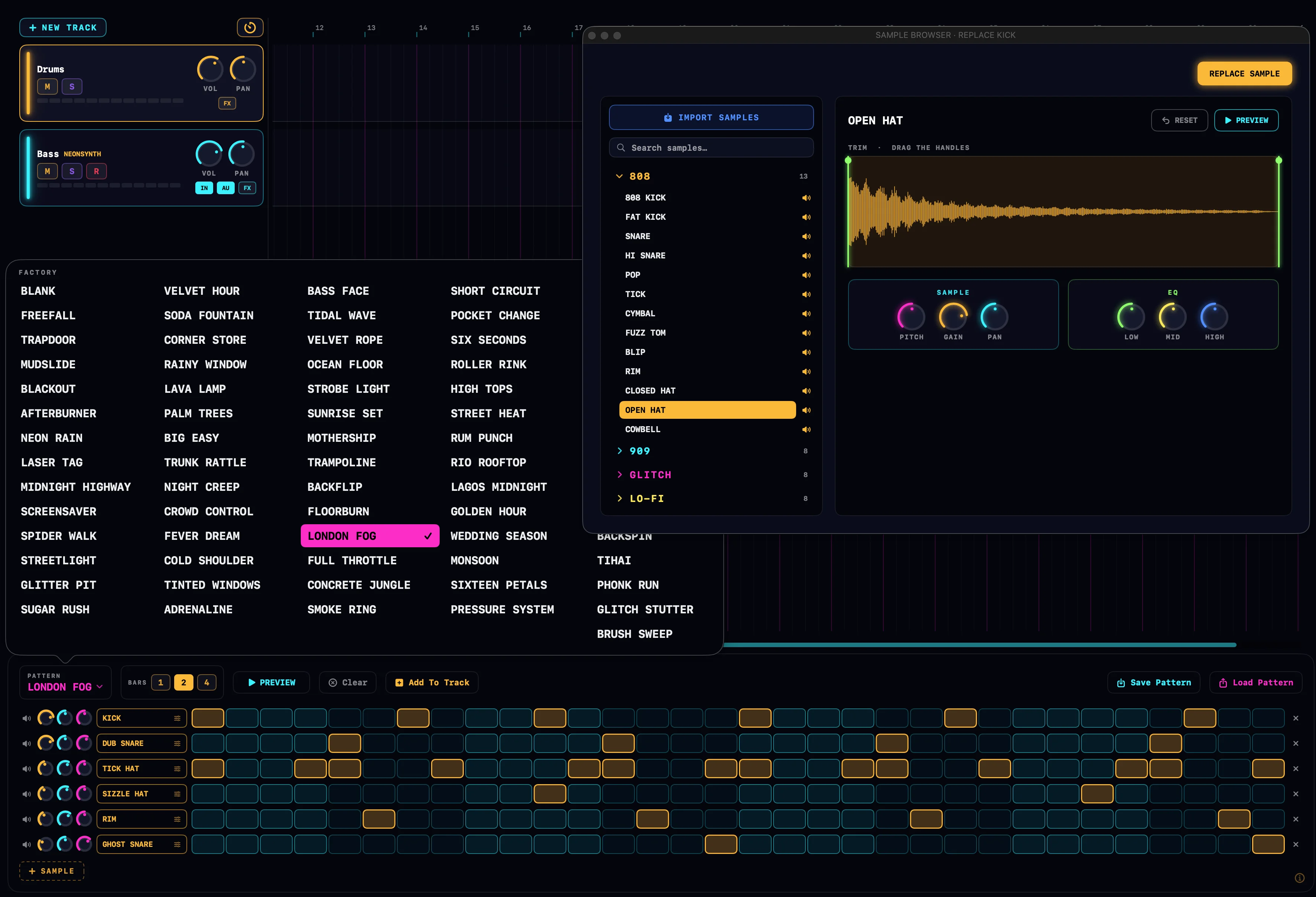This screenshot has width=1316, height=897.
Task: Play the COWBELL sample speaker icon
Action: coord(806,429)
